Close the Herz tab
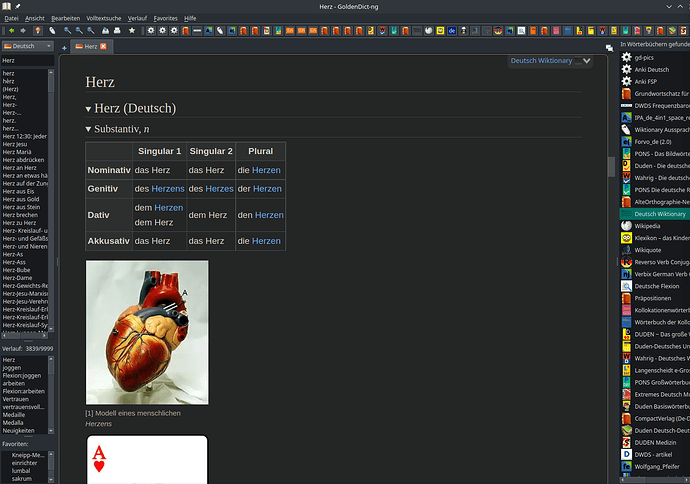The width and height of the screenshot is (690, 484). click(x=103, y=46)
